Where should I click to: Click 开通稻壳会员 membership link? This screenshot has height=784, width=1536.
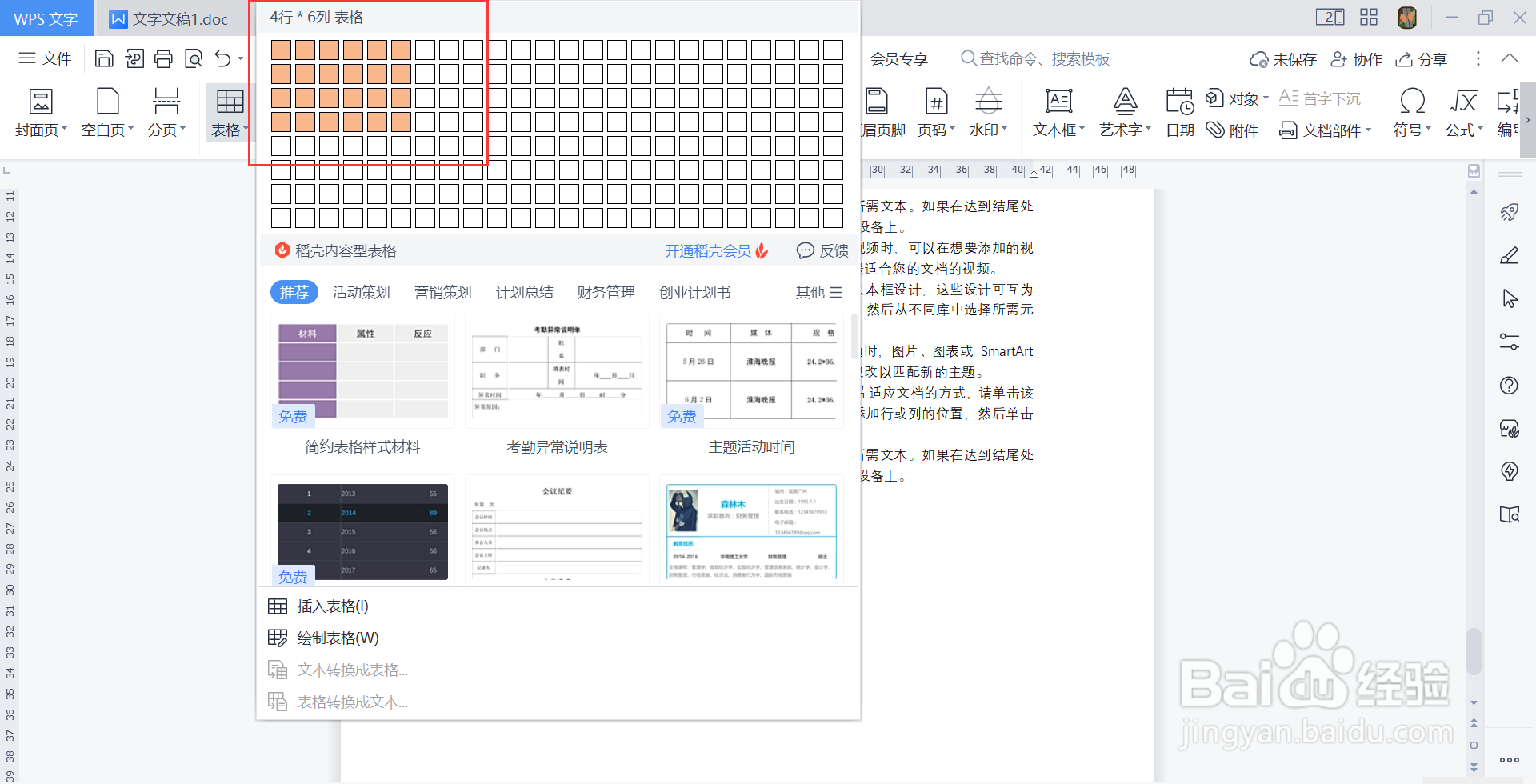(707, 250)
